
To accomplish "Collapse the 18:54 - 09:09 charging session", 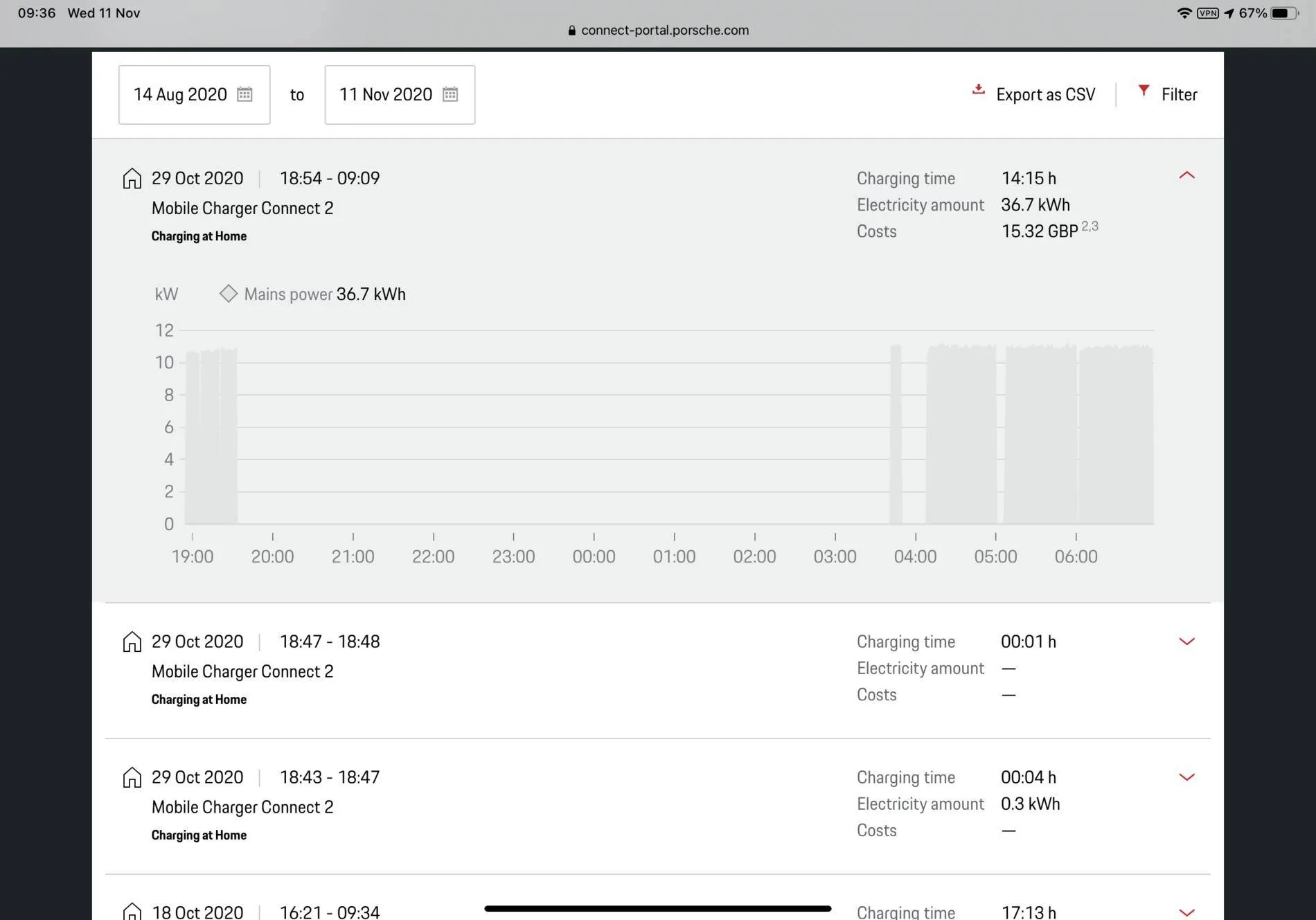I will click(x=1186, y=175).
